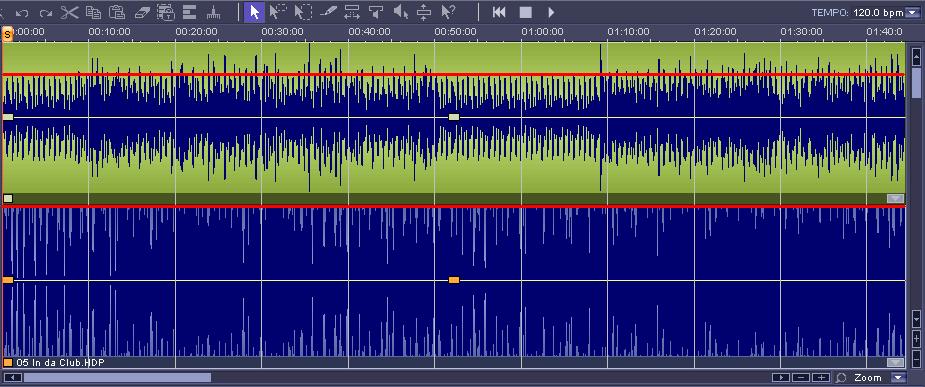Start playback with the Play button
The image size is (925, 387).
pos(551,12)
